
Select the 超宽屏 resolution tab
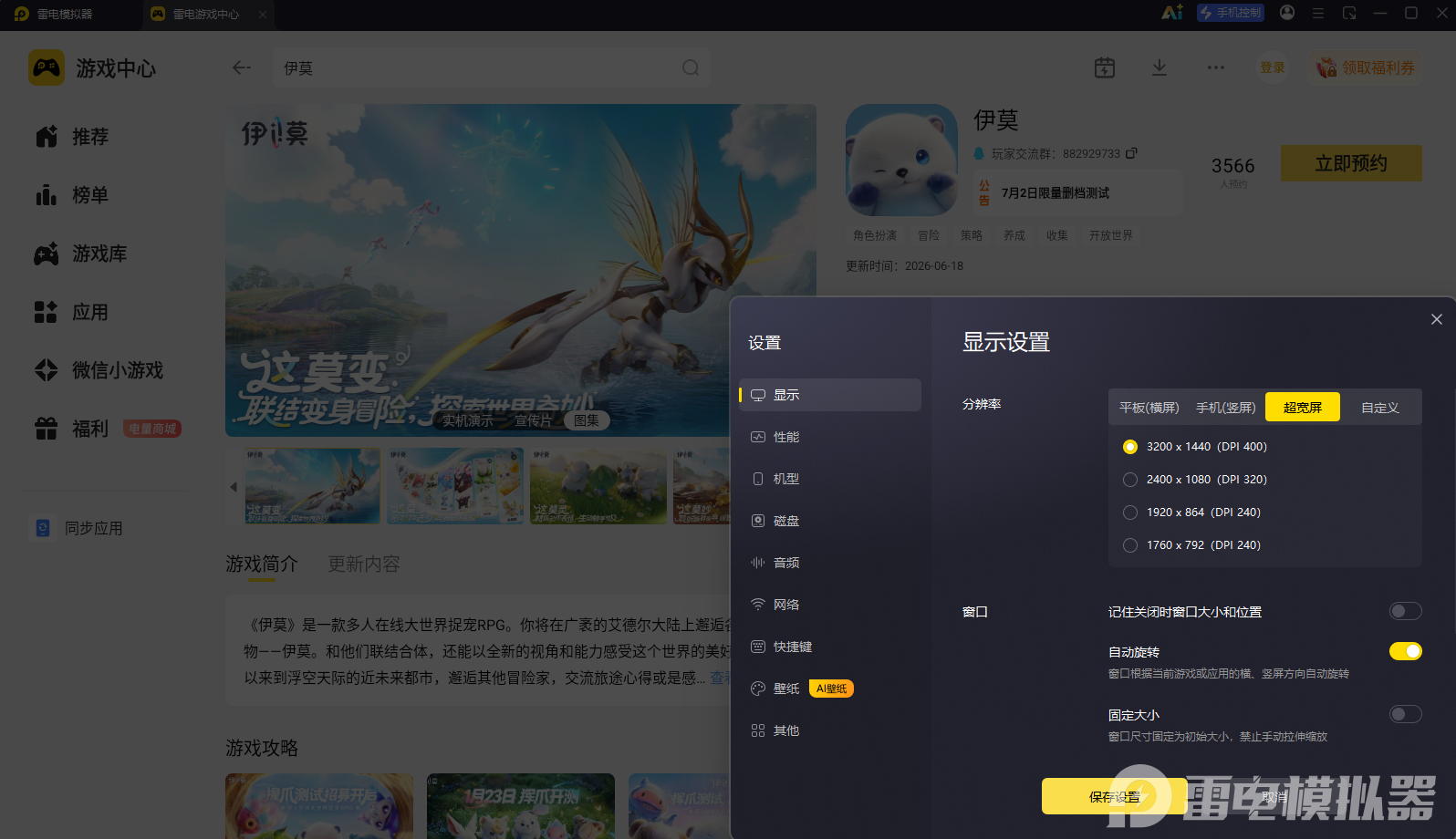click(x=1303, y=408)
